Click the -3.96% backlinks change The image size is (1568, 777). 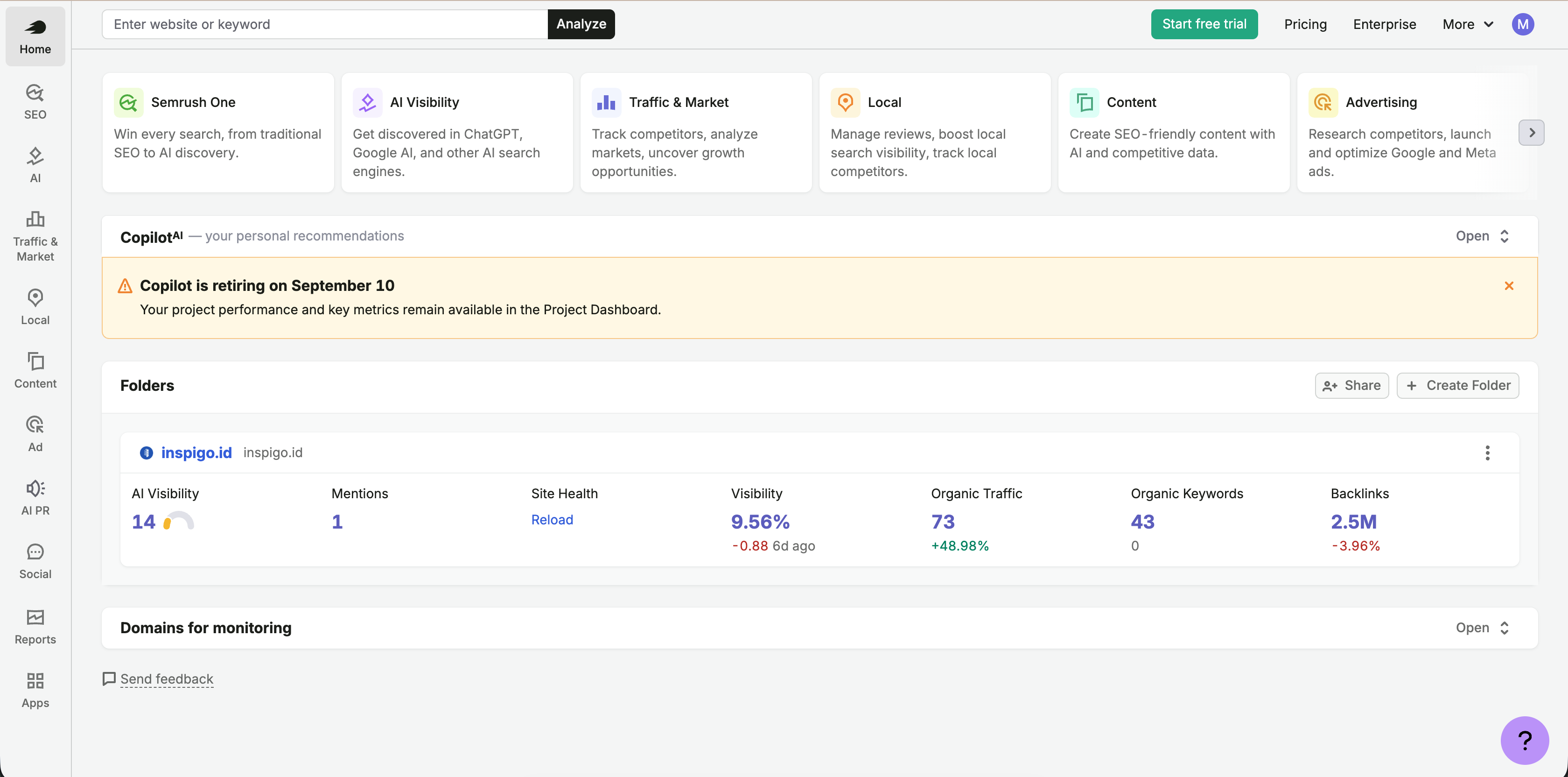pos(1355,545)
